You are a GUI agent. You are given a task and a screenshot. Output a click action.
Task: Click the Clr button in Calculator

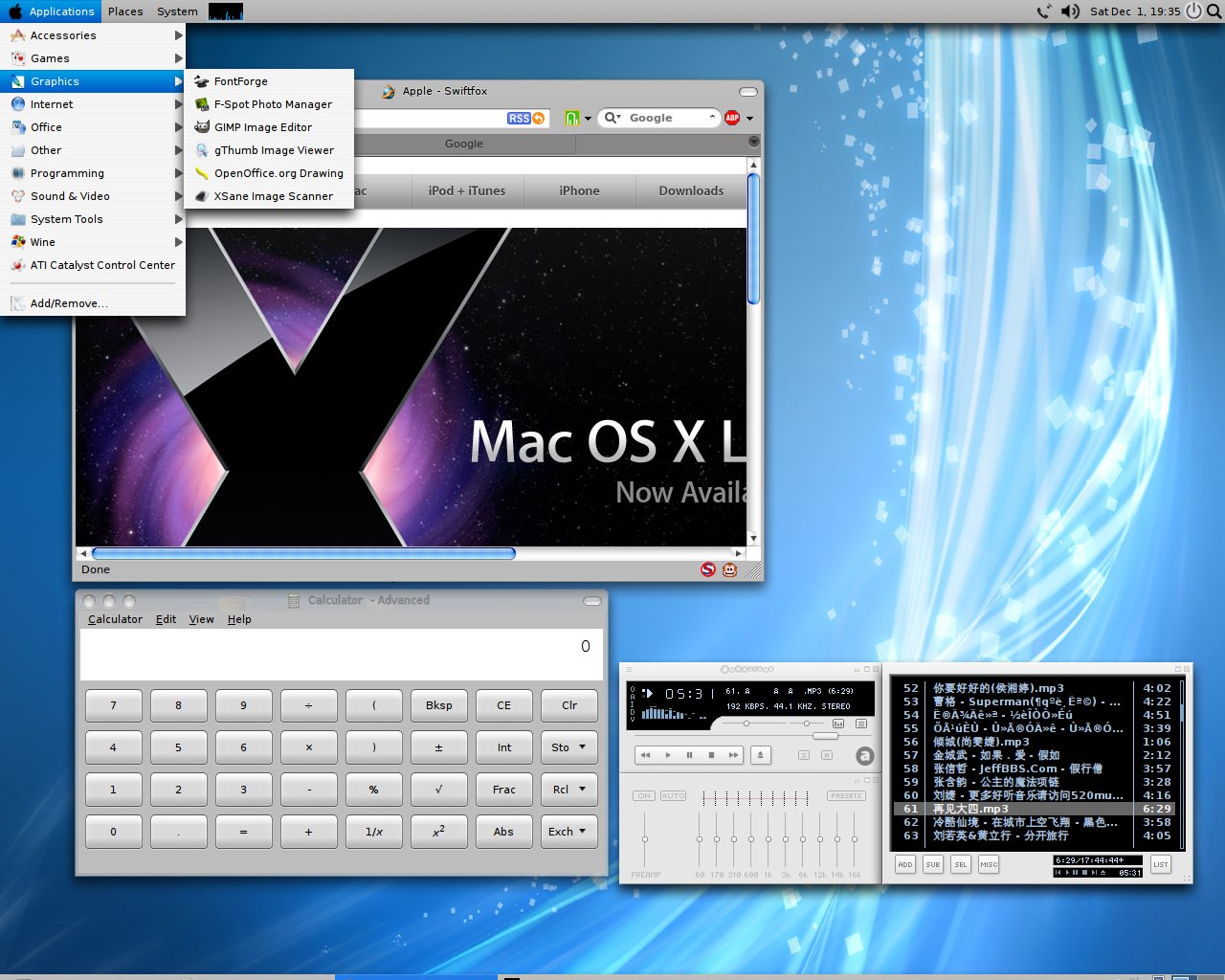(569, 706)
